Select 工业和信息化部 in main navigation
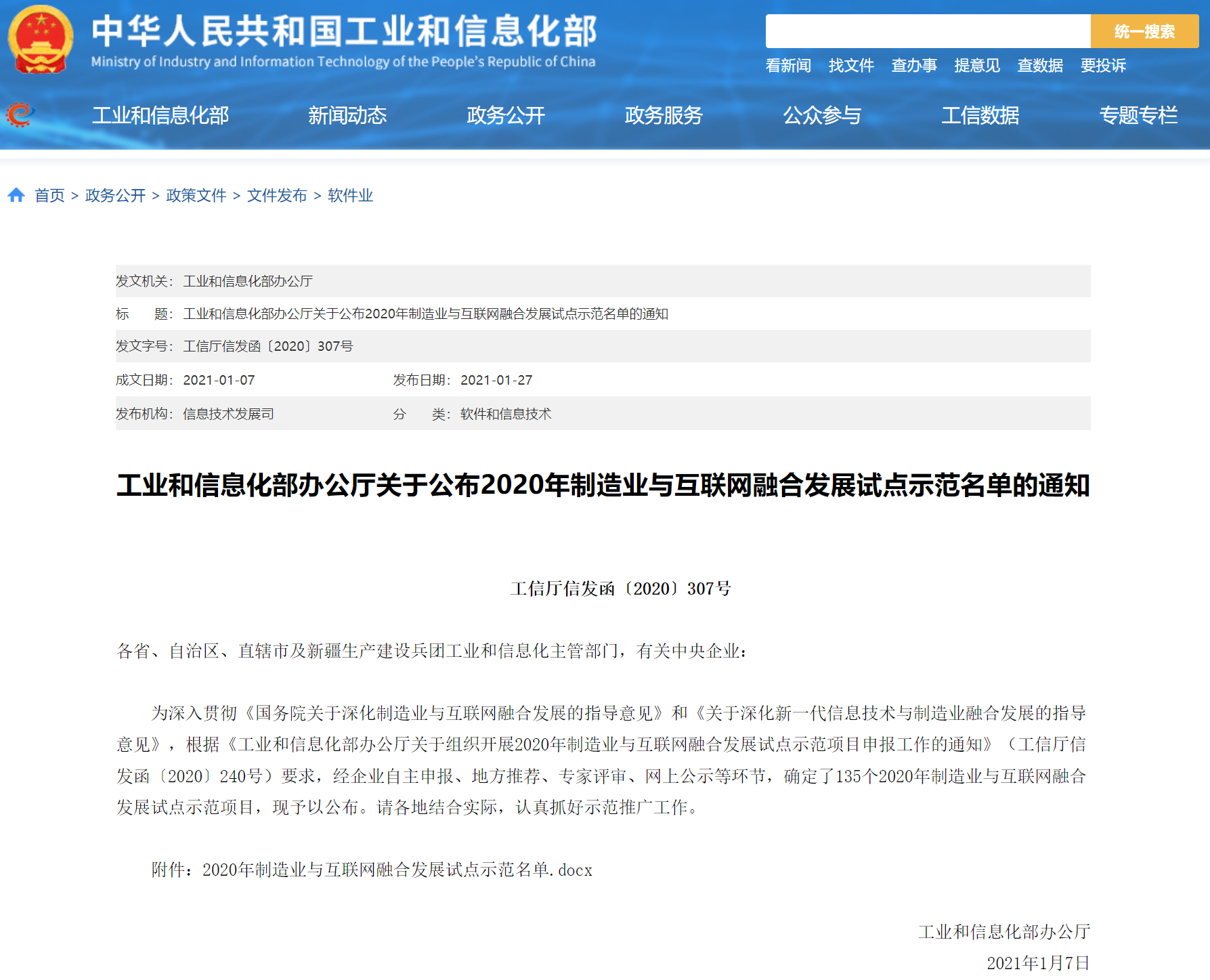 coord(160,115)
